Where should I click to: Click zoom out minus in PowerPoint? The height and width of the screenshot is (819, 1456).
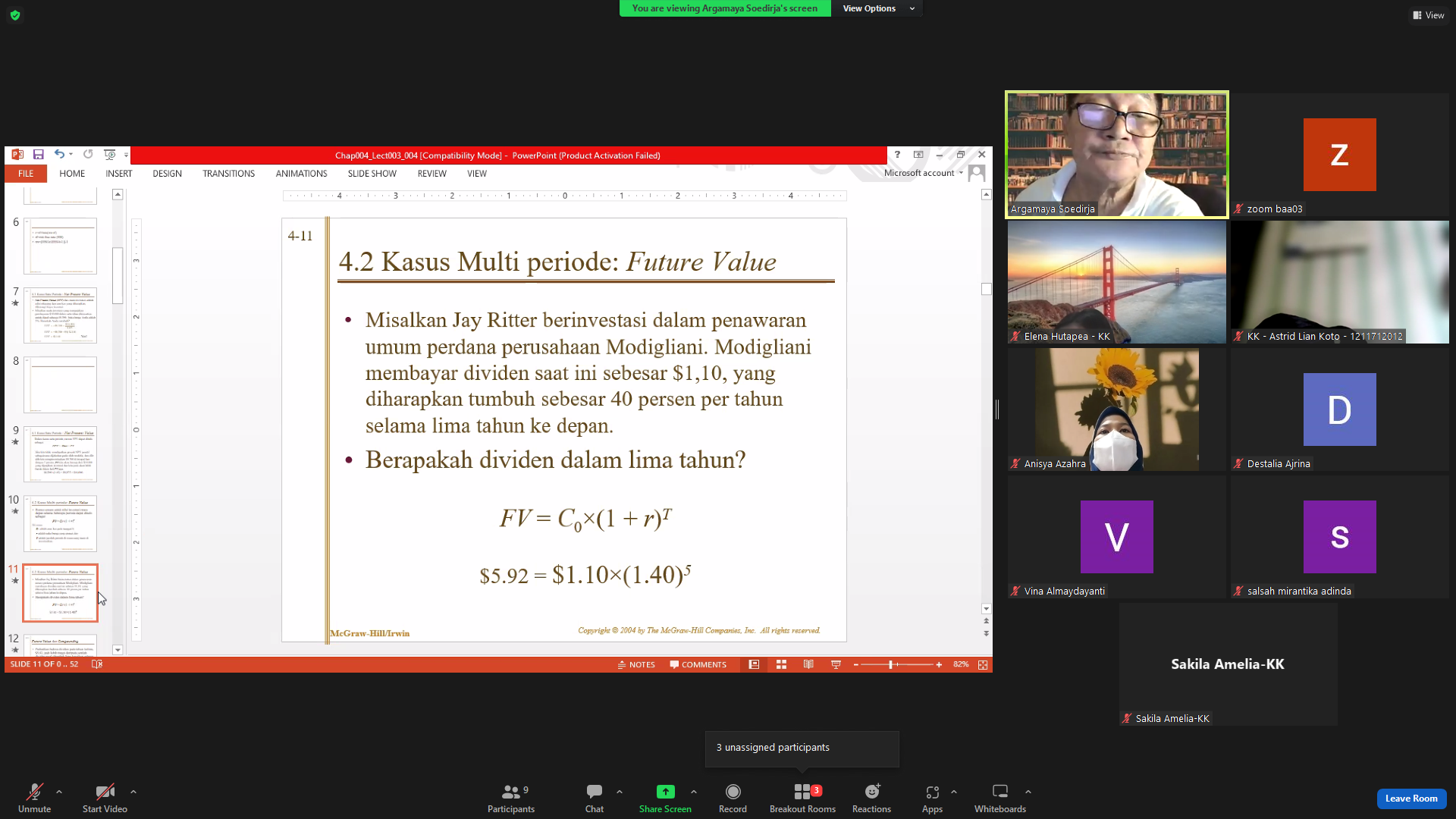point(856,664)
